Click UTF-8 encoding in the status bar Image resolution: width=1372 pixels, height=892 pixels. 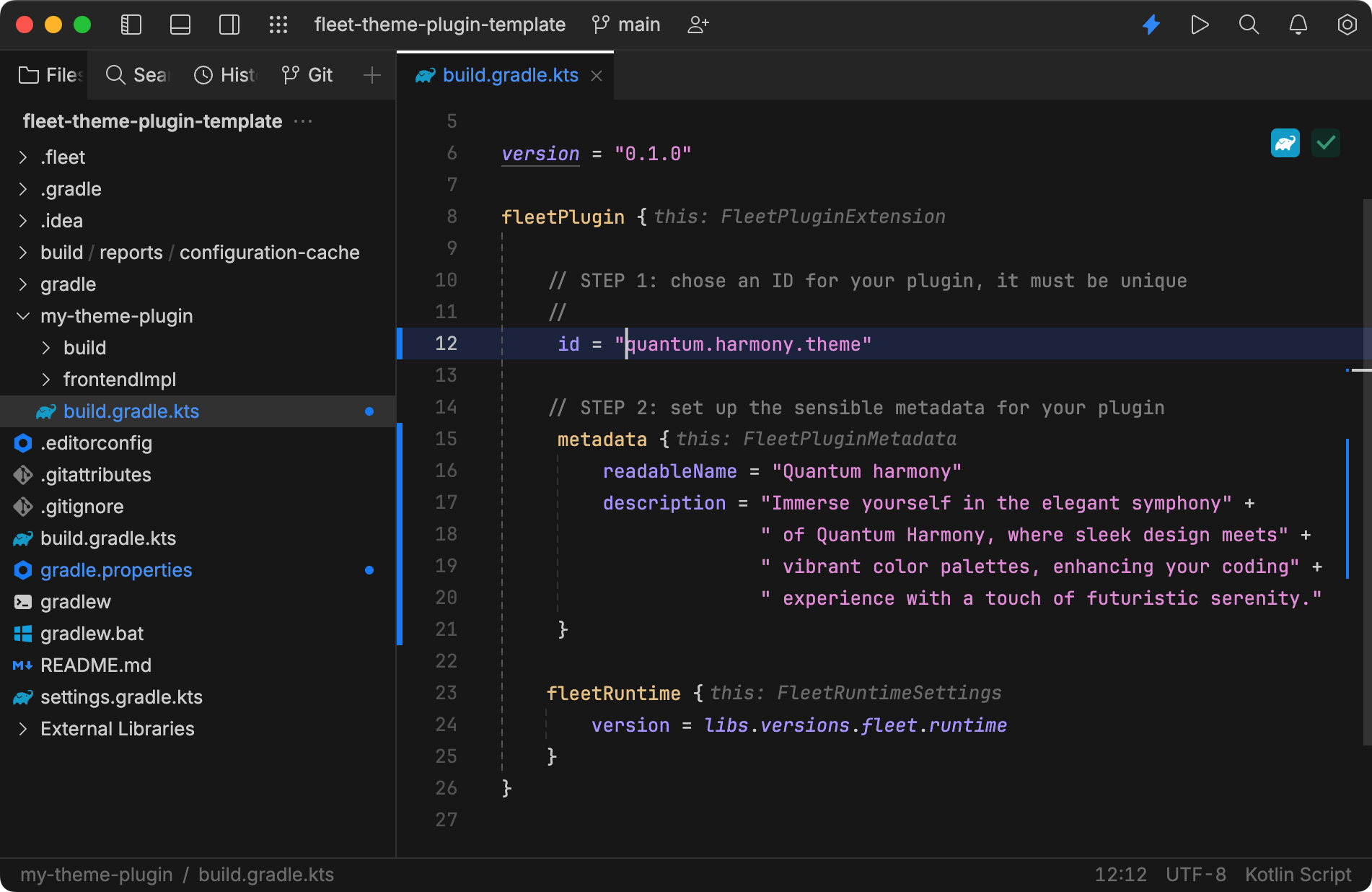[1195, 874]
